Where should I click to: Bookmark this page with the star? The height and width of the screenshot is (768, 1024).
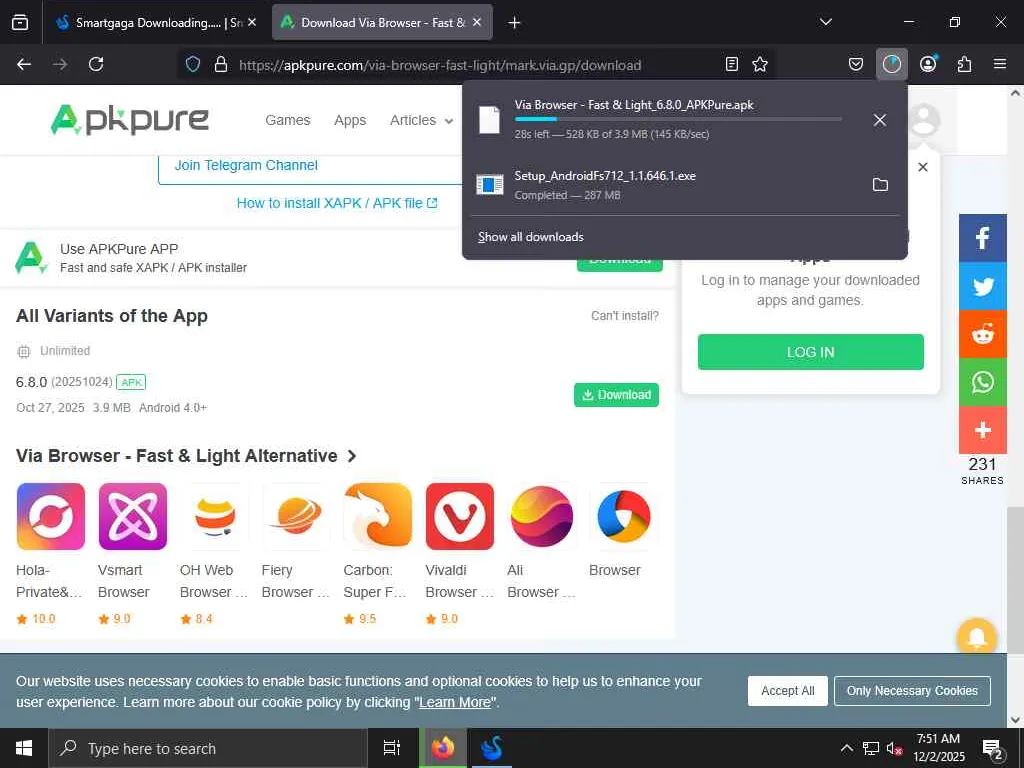pyautogui.click(x=760, y=64)
